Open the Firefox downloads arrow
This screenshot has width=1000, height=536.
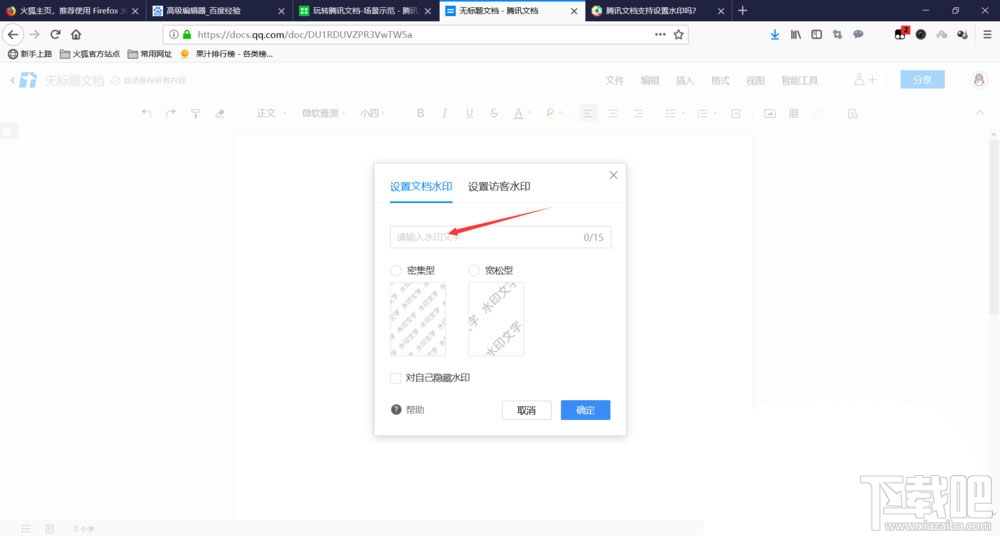tap(775, 34)
